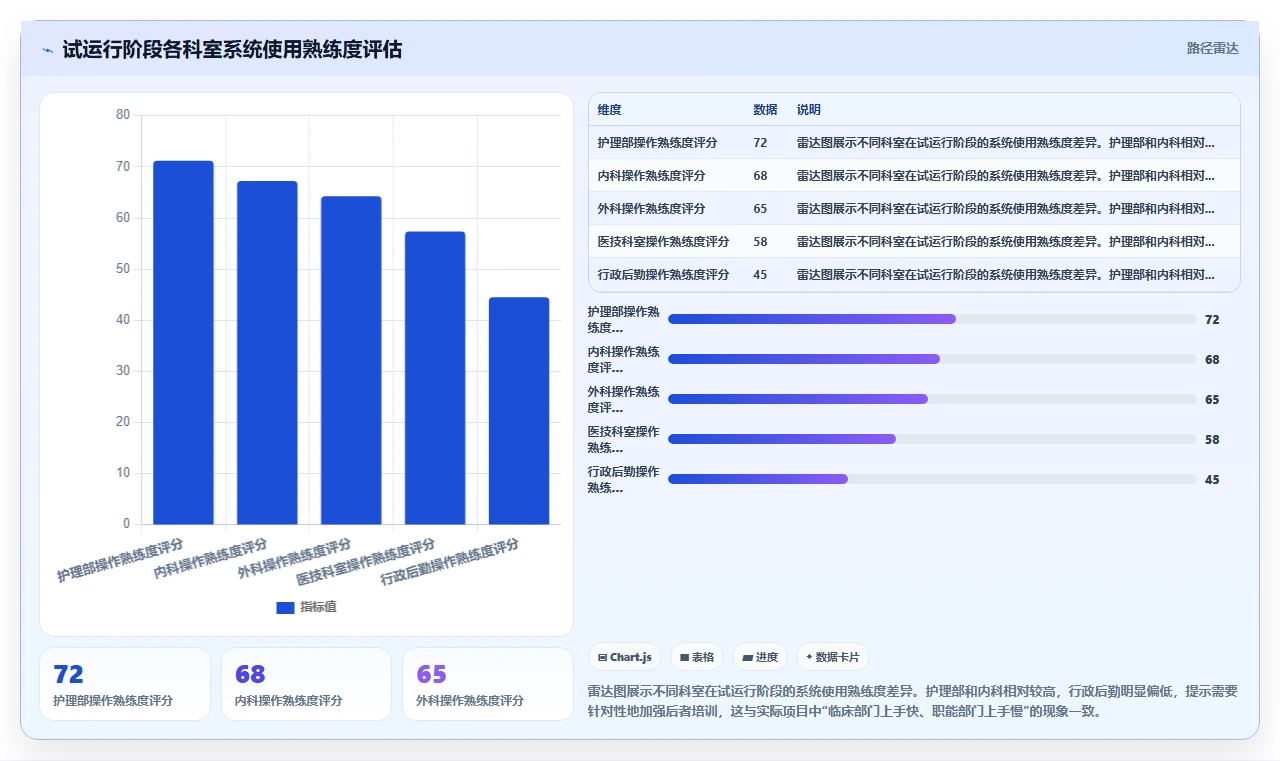Viewport: 1280px width, 761px height.
Task: Click the 说明 column header
Action: pyautogui.click(x=808, y=110)
